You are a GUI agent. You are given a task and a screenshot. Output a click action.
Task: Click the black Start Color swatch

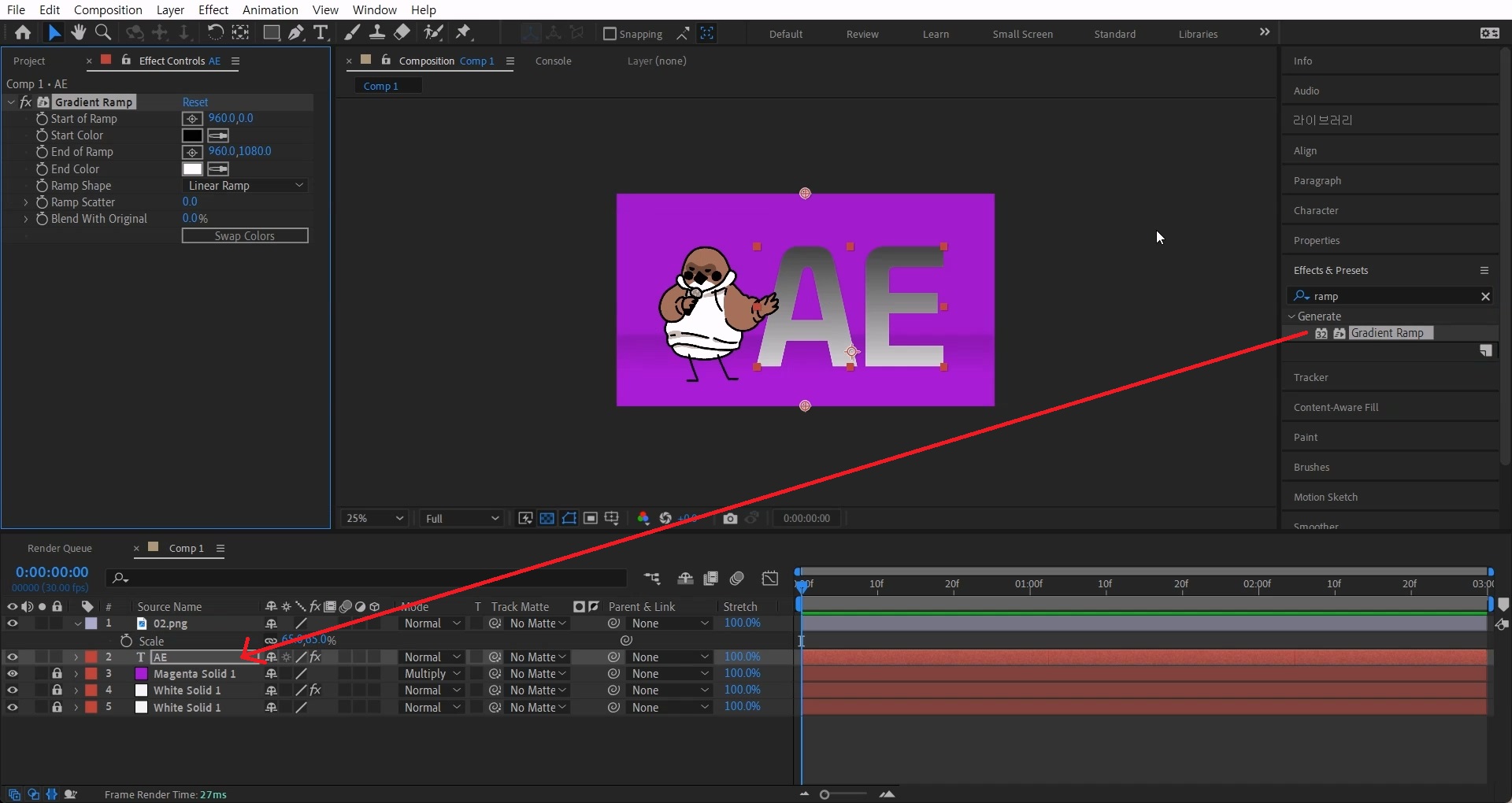pos(192,135)
